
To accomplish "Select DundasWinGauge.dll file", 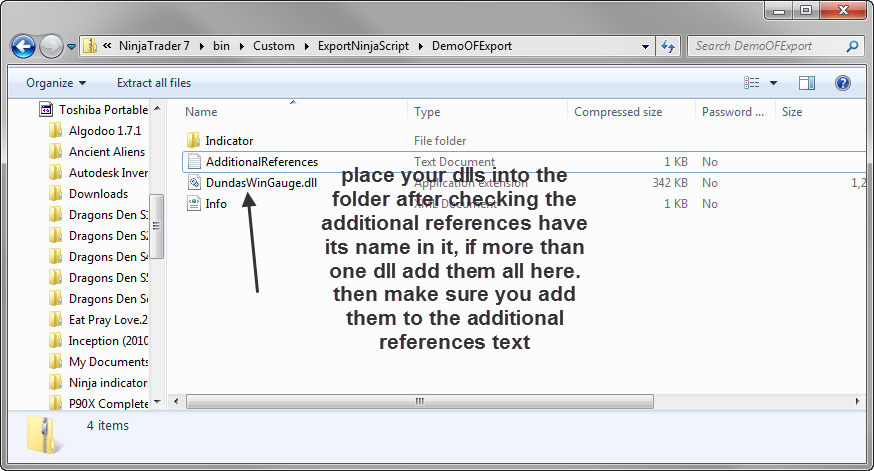I will [261, 183].
